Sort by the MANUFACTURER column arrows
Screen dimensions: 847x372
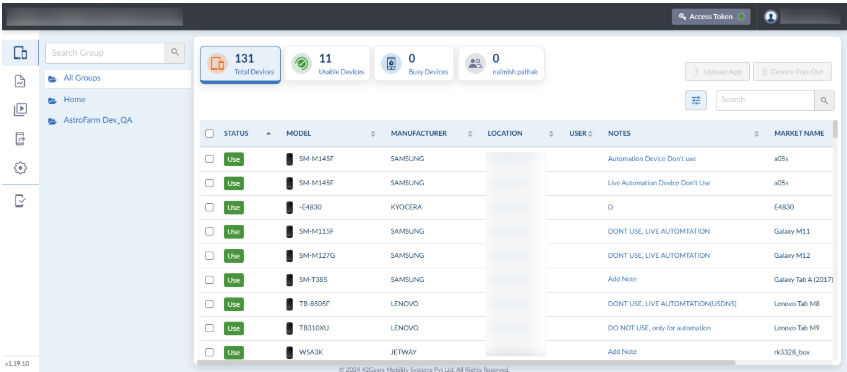[x=470, y=134]
